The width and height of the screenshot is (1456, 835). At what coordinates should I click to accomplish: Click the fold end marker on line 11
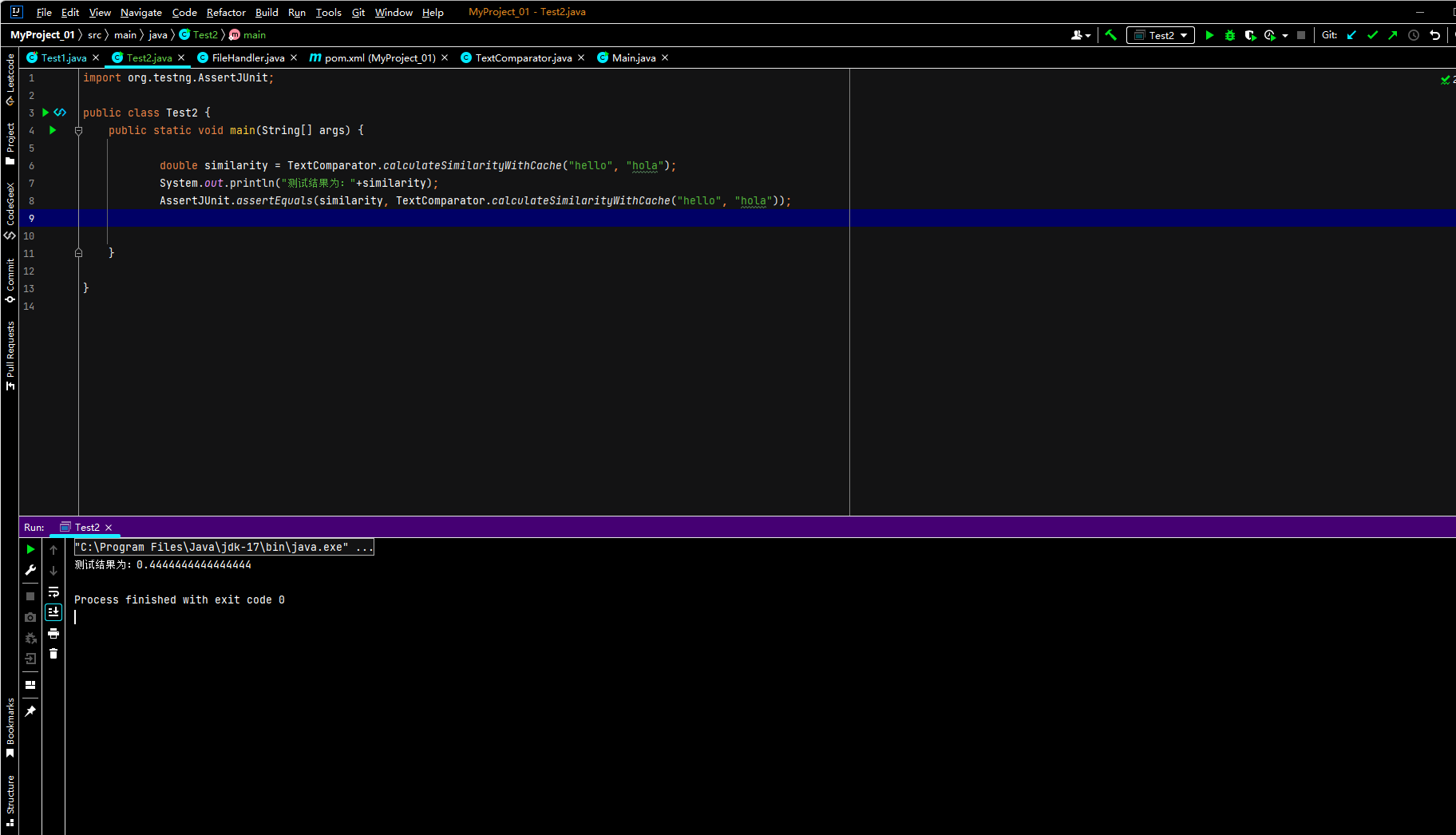click(78, 253)
